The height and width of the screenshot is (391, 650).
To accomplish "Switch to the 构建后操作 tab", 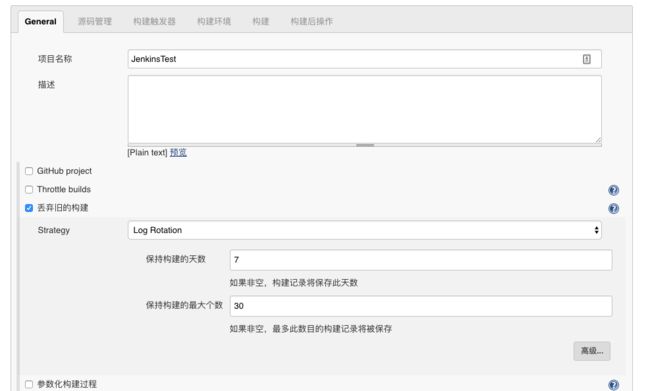I will click(312, 22).
